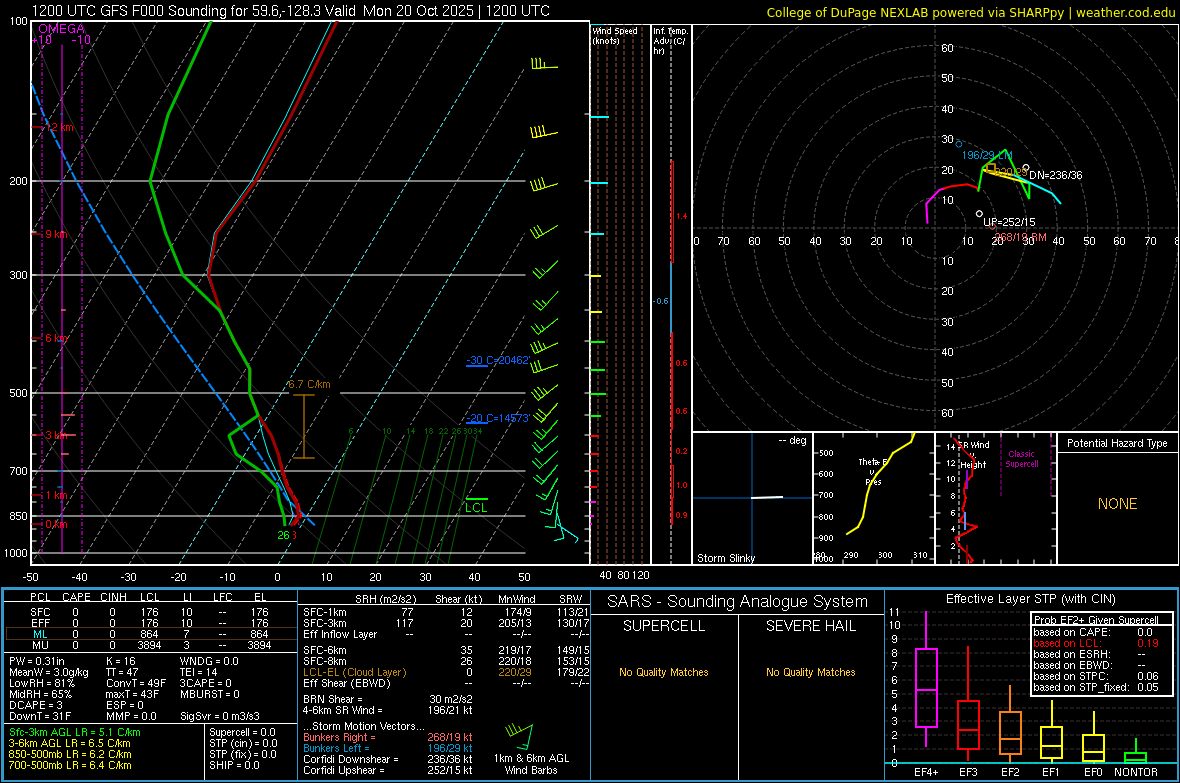Select the 'based on STPC:' probability line

(x=1096, y=676)
